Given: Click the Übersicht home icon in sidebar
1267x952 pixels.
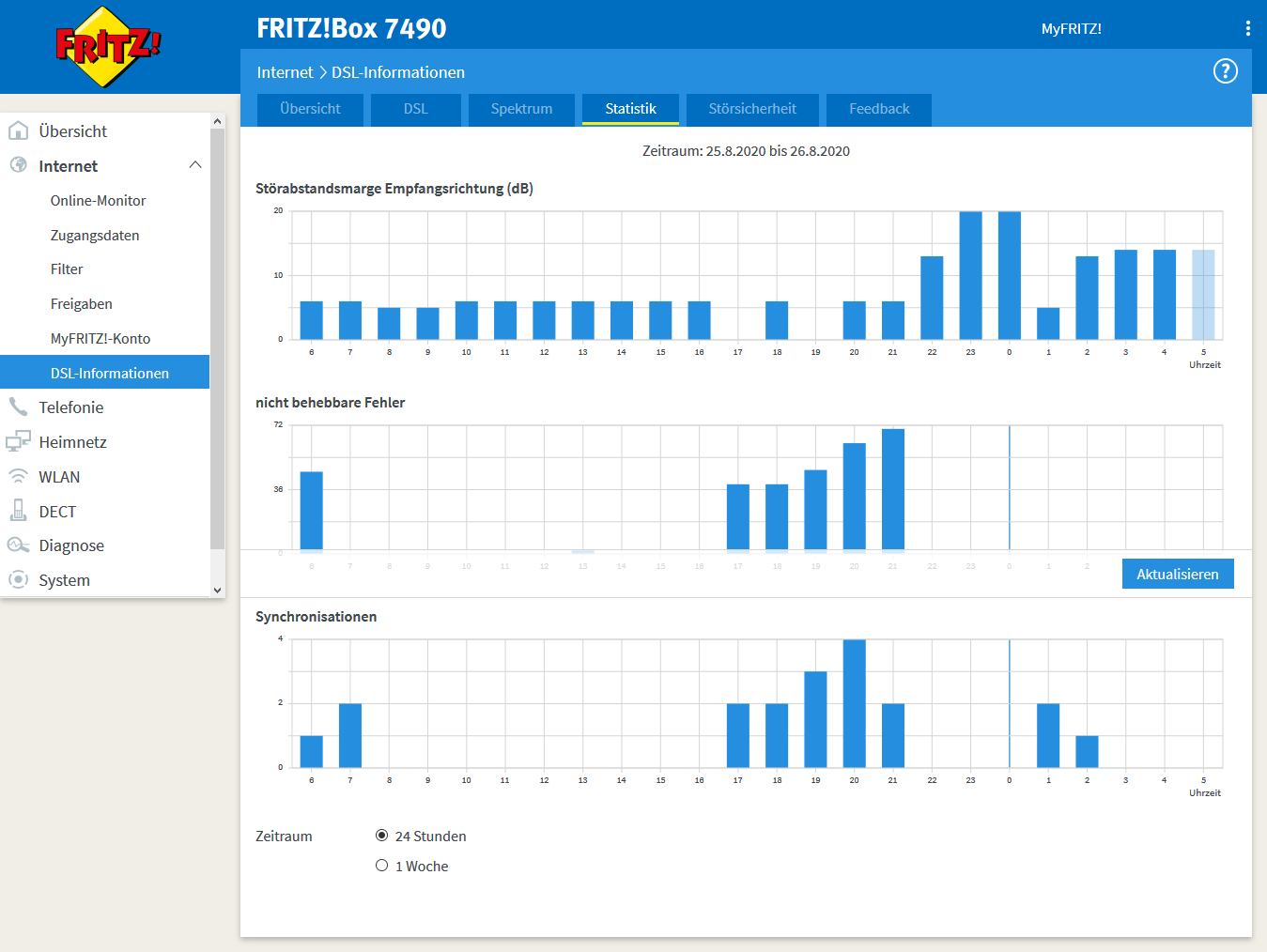Looking at the screenshot, I should click(x=18, y=131).
